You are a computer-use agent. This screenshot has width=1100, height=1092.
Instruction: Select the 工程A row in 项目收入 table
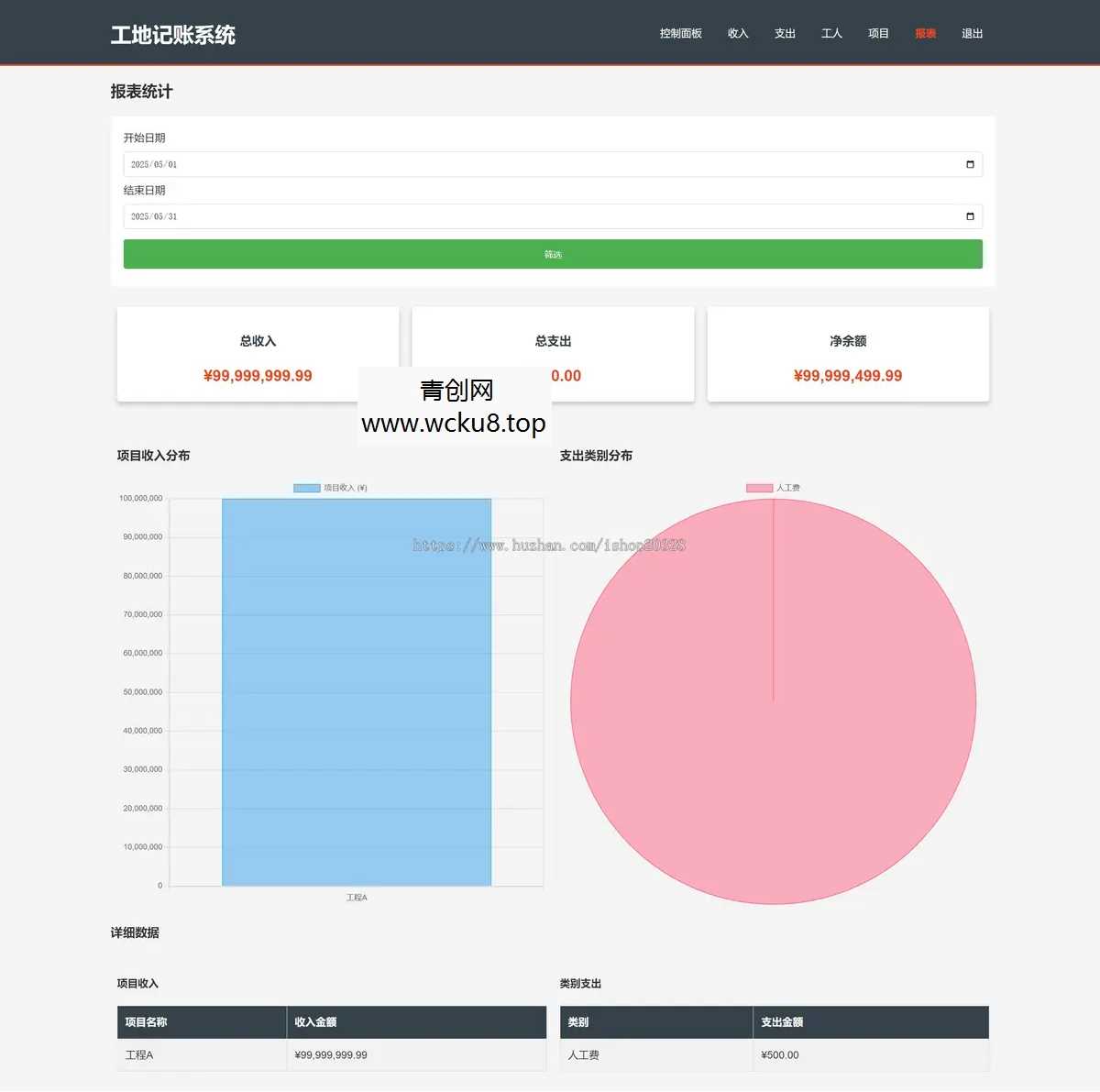(331, 1055)
